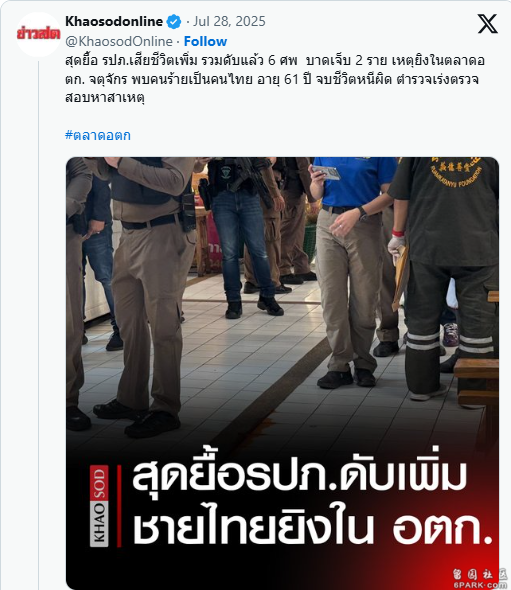This screenshot has height=590, width=511.
Task: Click the @KhaosodOnline handle
Action: click(119, 41)
